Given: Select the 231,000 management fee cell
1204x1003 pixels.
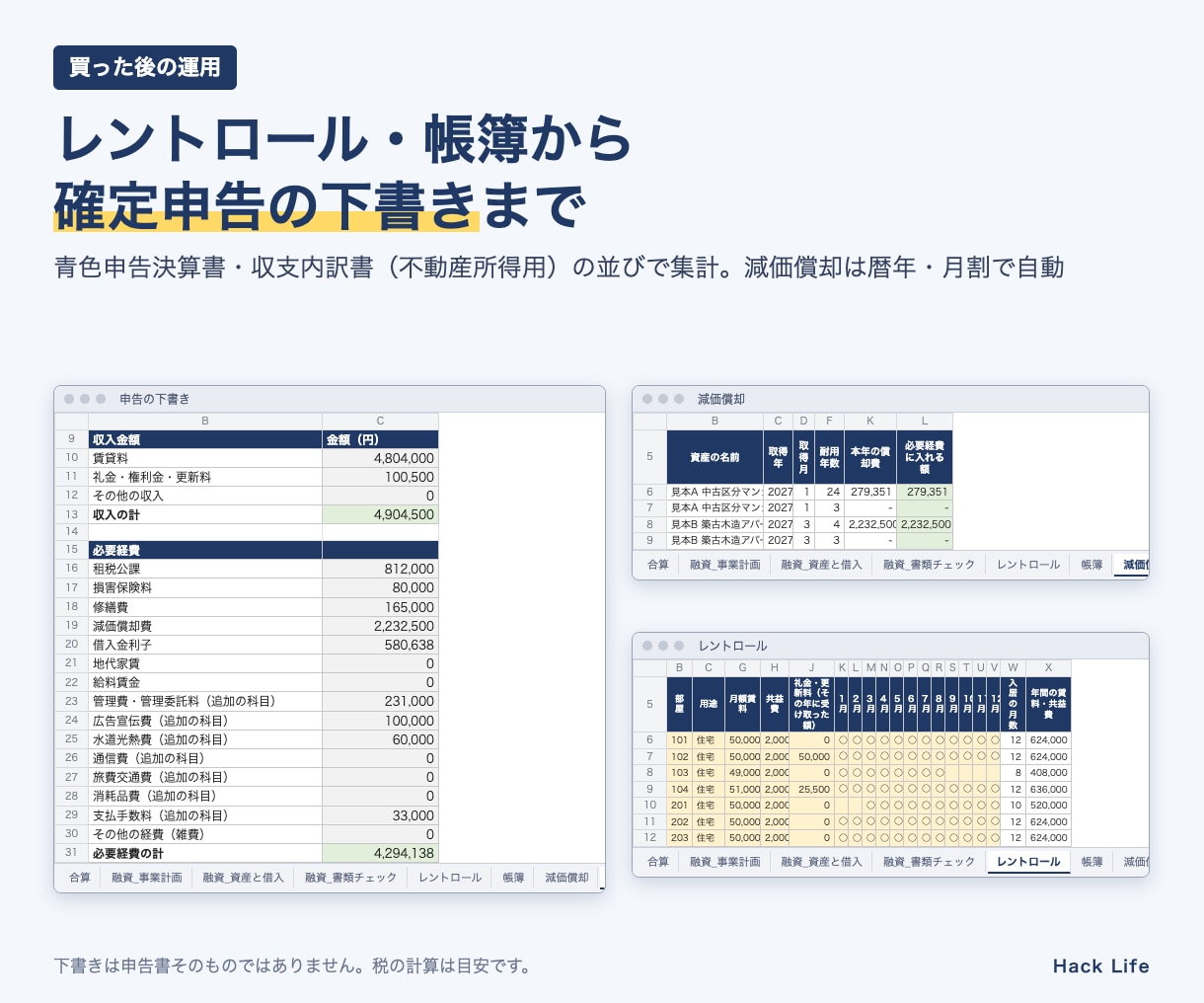Looking at the screenshot, I should click(x=380, y=701).
